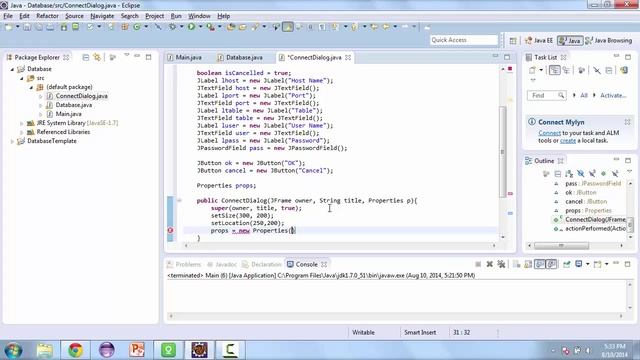Viewport: 640px width, 360px height.
Task: Open Chrome from the Windows taskbar
Action: pos(76,350)
